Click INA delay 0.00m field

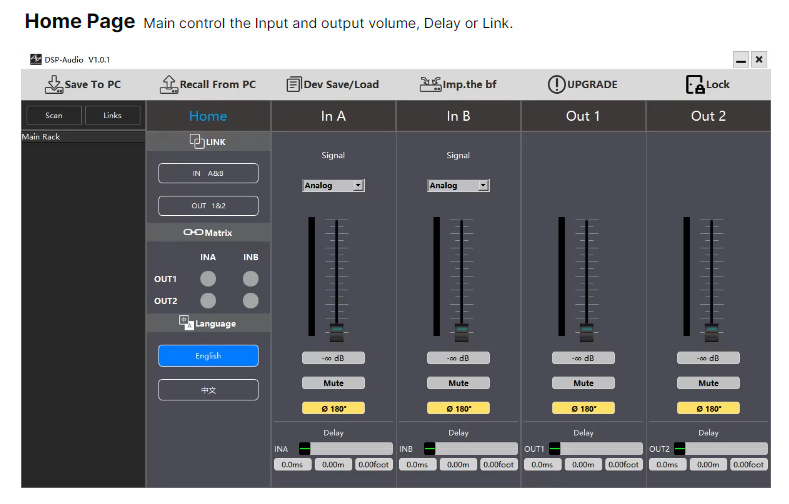[x=333, y=464]
